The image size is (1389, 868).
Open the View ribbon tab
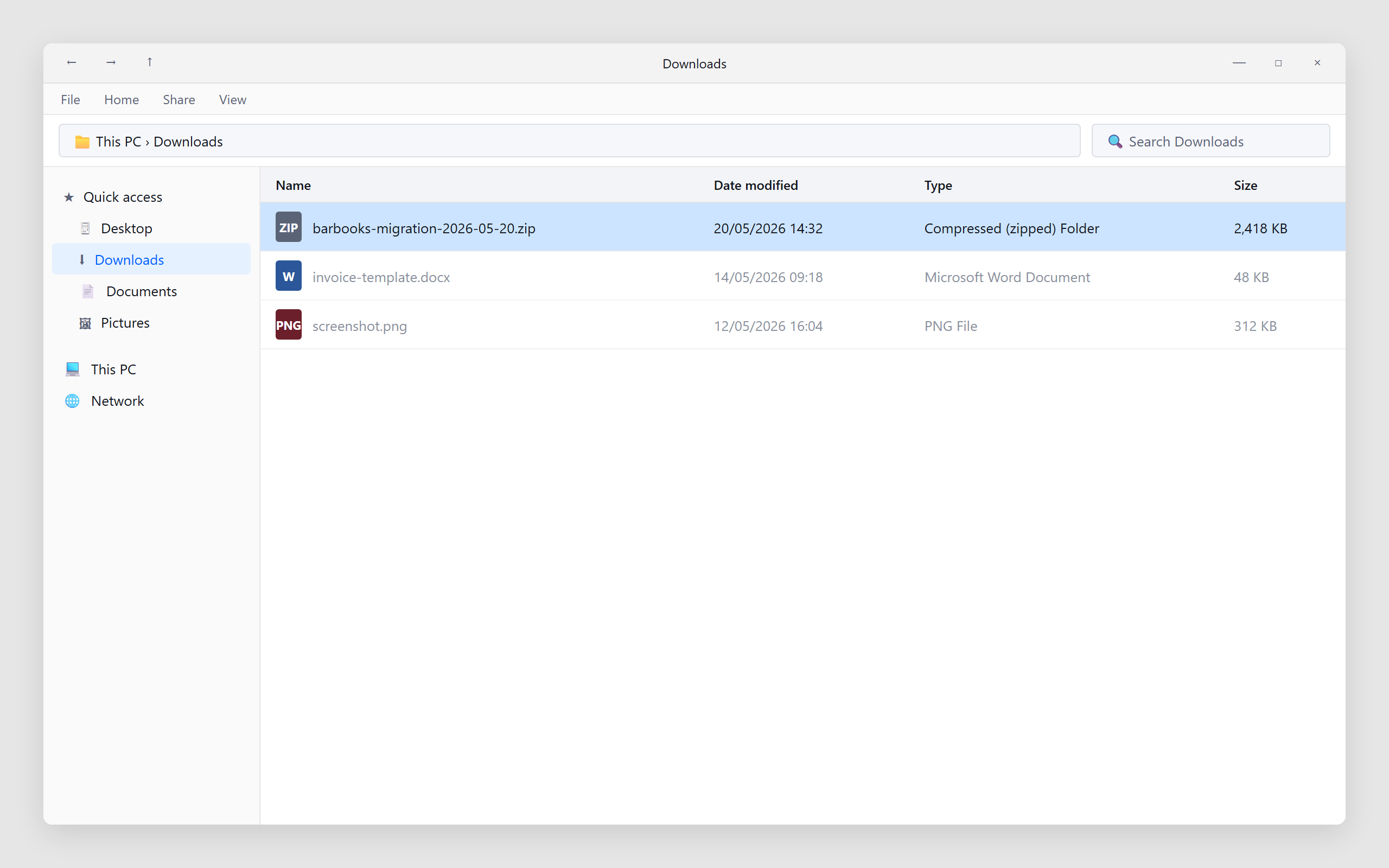232,100
